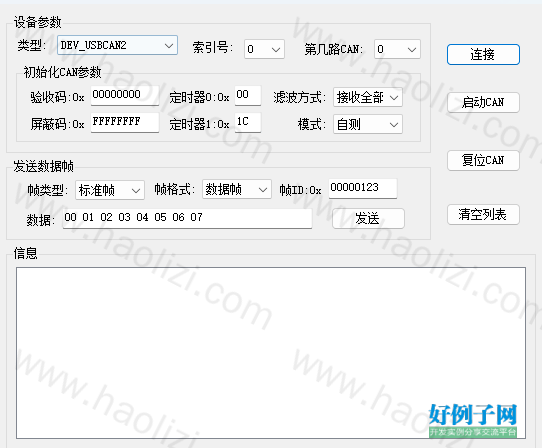Click the 清空列表 button
Viewport: 542px width, 448px height.
click(483, 215)
